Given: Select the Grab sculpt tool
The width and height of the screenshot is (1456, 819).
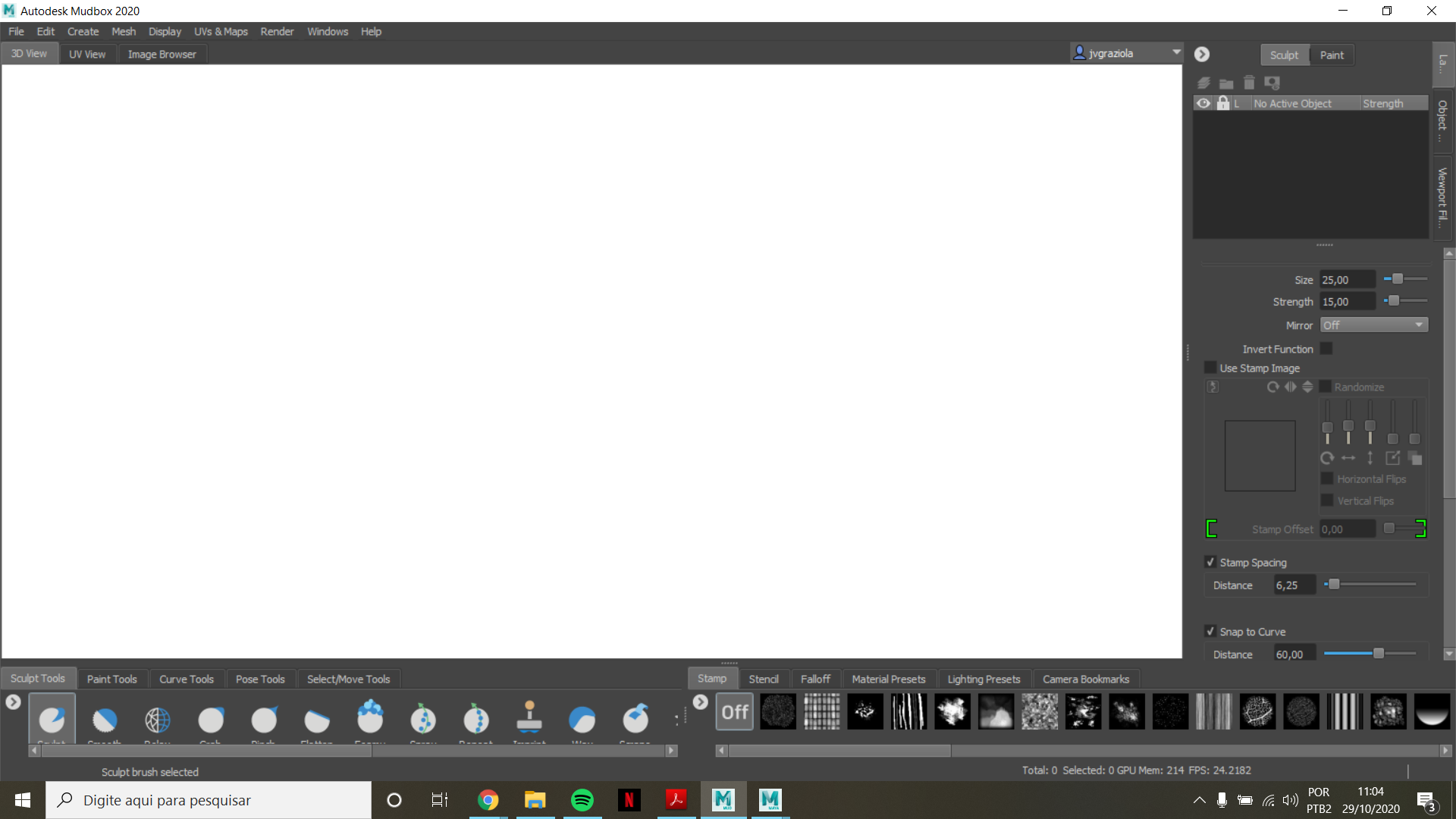Looking at the screenshot, I should (x=211, y=719).
